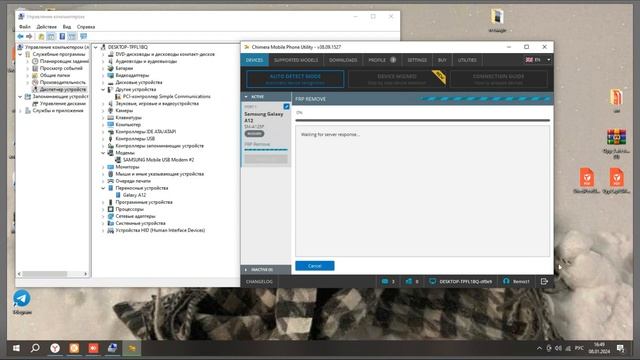Click the licenses icon in Chimera status bar
The height and width of the screenshot is (360, 640).
(x=409, y=281)
